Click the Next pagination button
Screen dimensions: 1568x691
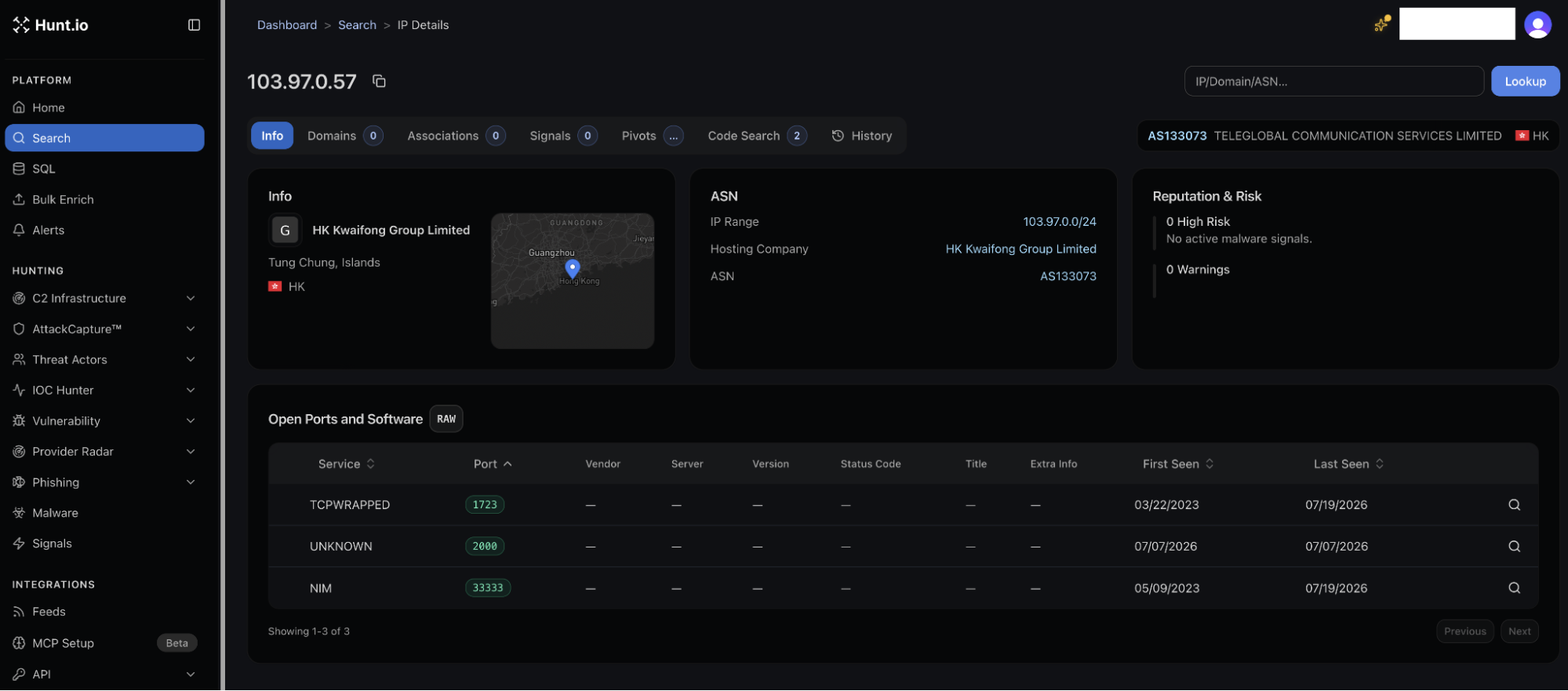[x=1519, y=631]
